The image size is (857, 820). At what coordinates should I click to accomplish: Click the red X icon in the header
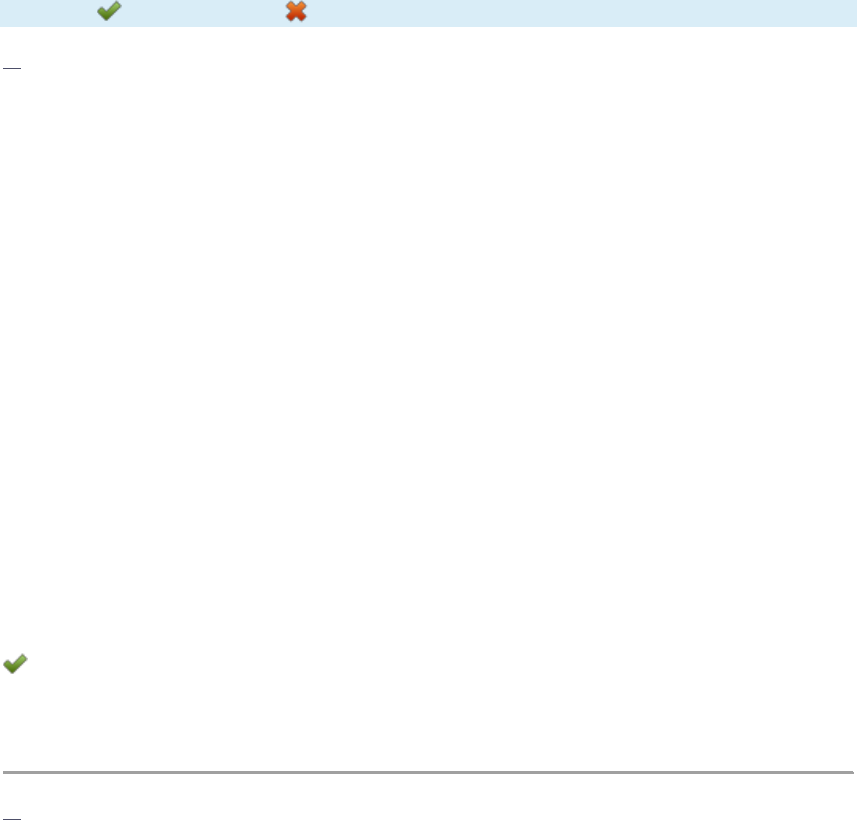coord(296,11)
